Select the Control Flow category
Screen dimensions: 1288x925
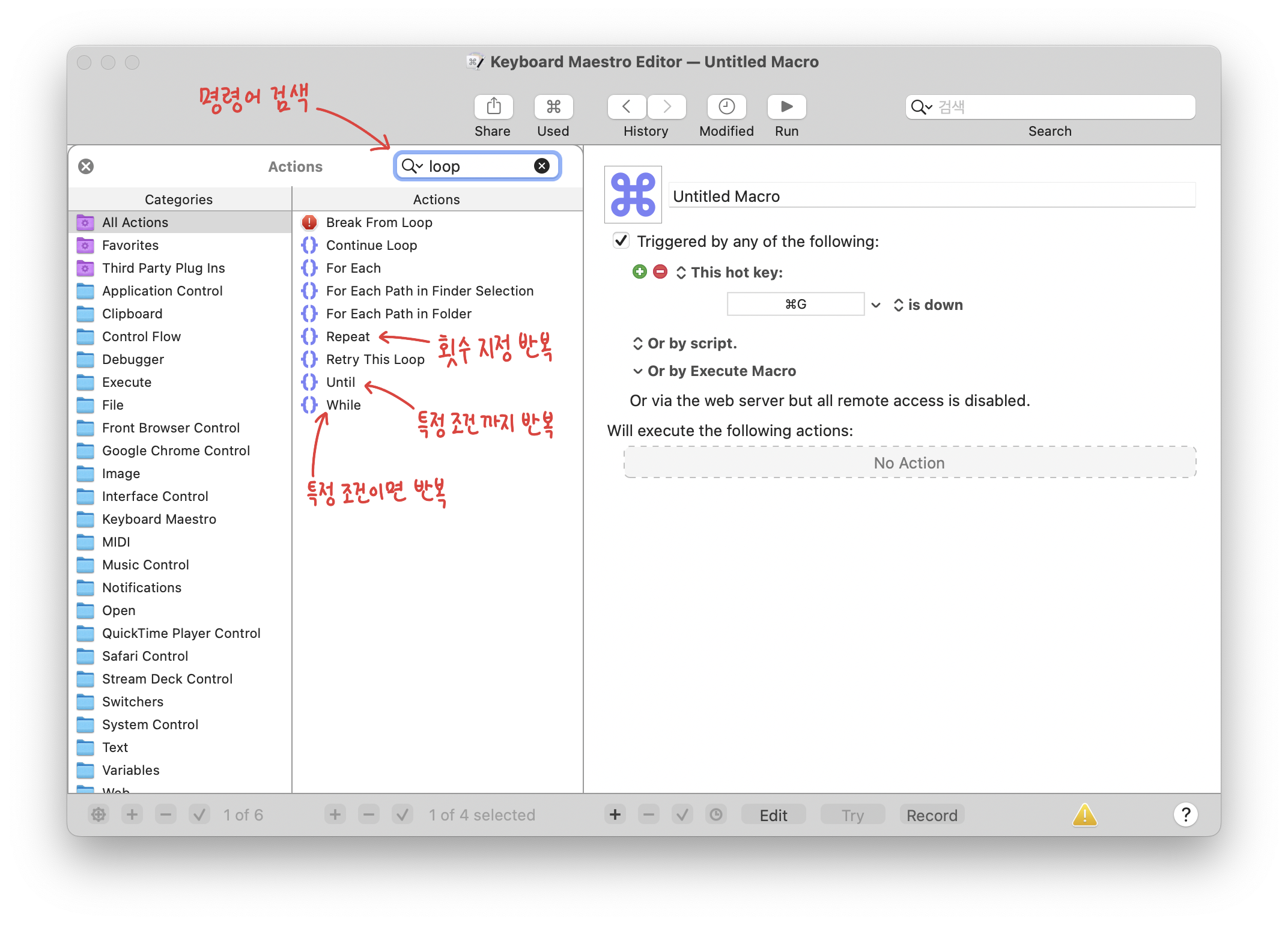coord(180,336)
